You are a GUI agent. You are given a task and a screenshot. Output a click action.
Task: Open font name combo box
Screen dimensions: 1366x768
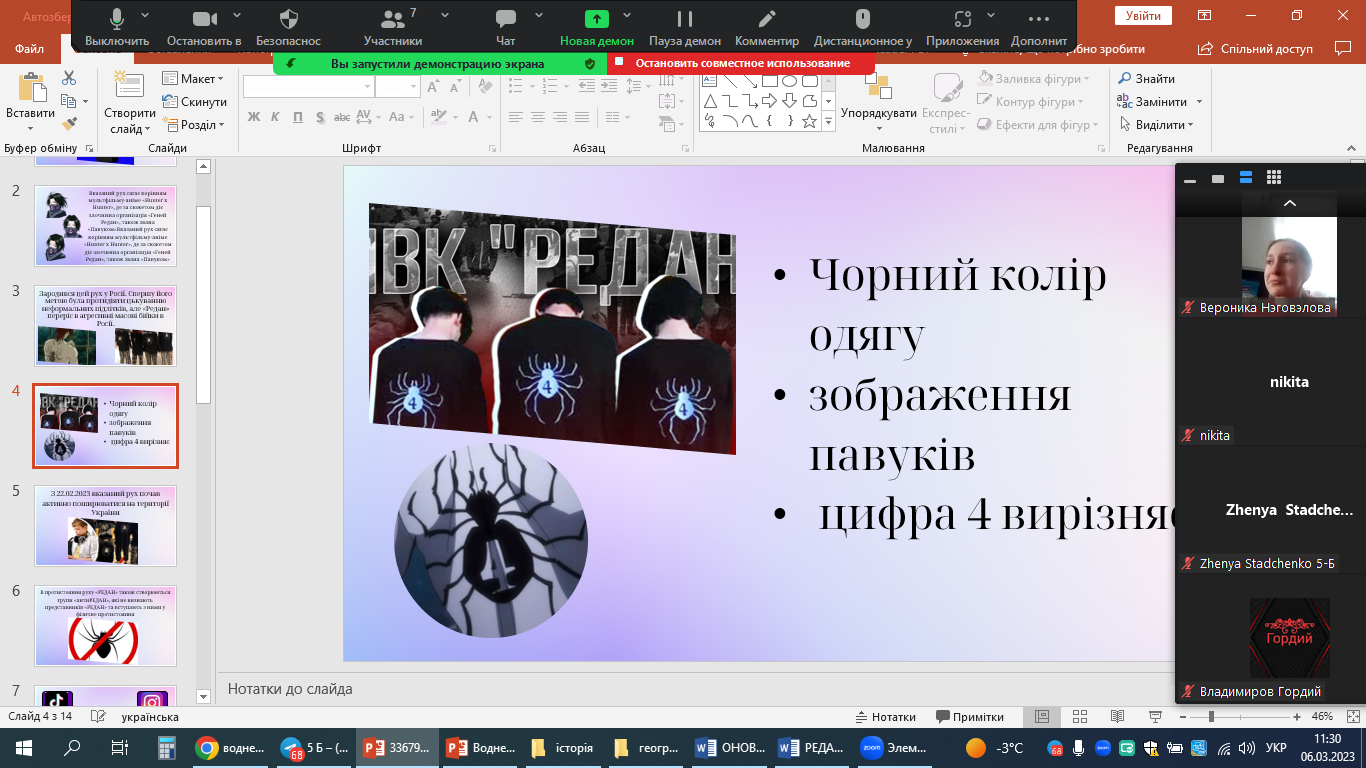[308, 88]
